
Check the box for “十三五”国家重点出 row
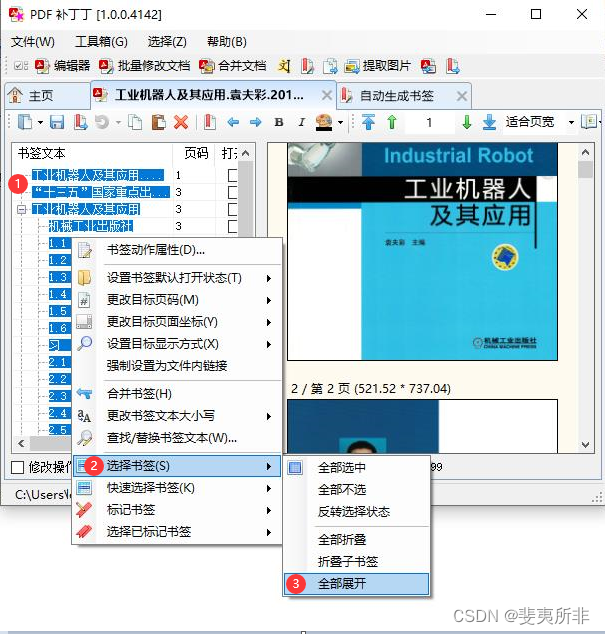(232, 192)
